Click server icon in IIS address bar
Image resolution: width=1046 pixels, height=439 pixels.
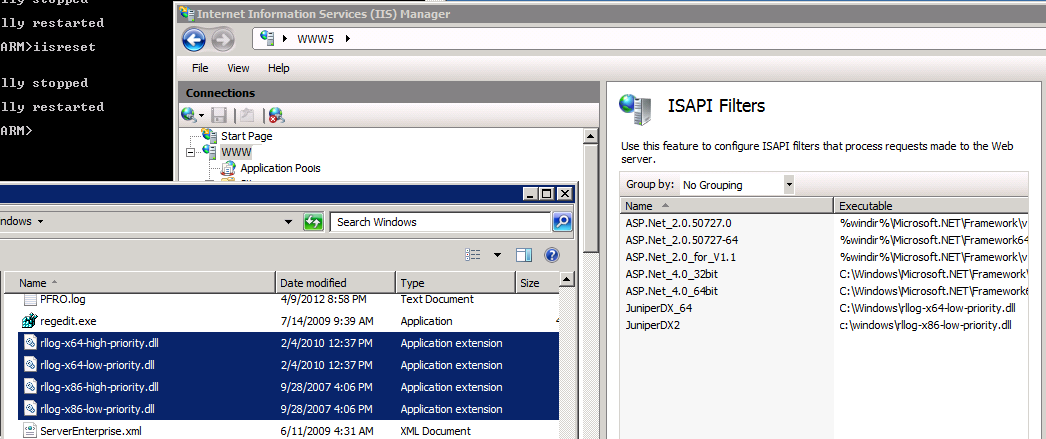[267, 38]
